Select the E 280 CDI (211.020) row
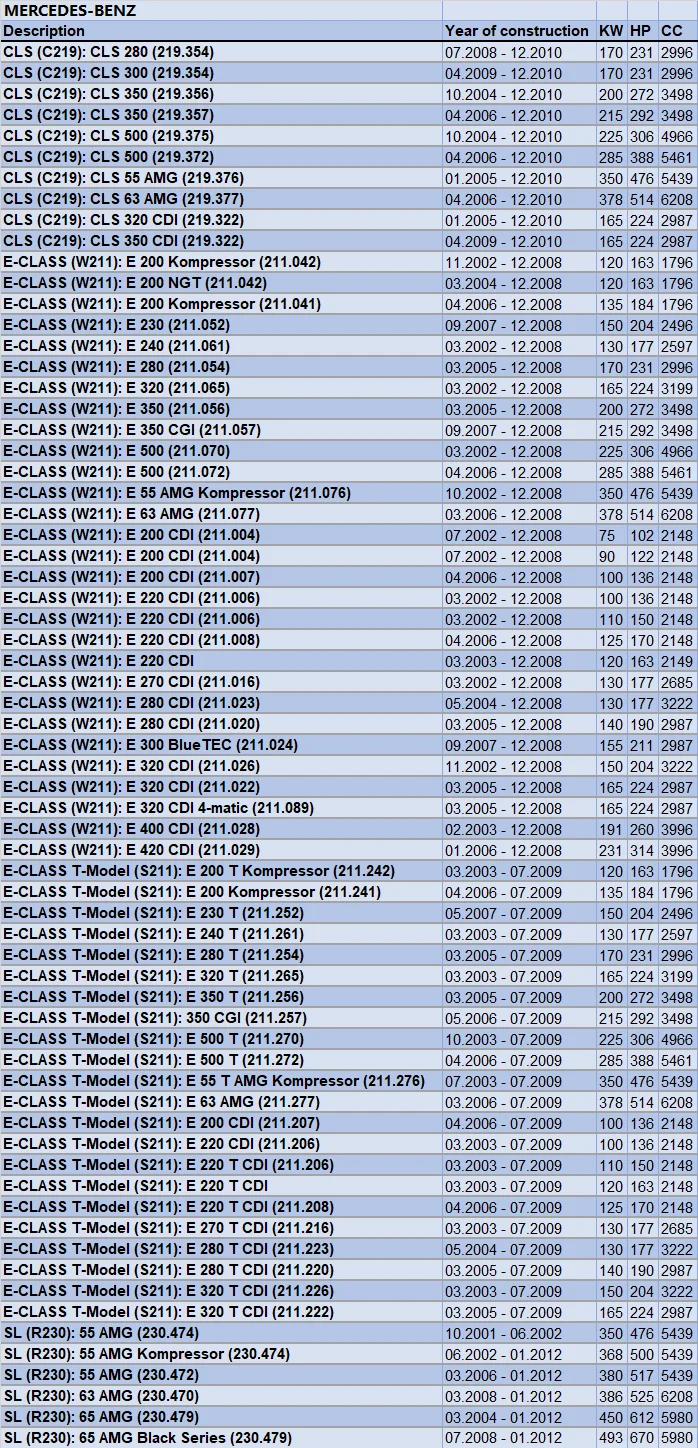Screen dimensions: 698x1448 (x=349, y=724)
